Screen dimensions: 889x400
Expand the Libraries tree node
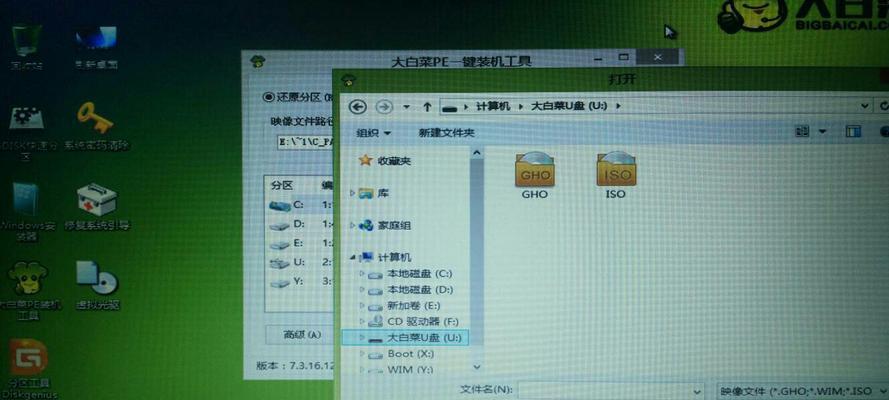352,192
